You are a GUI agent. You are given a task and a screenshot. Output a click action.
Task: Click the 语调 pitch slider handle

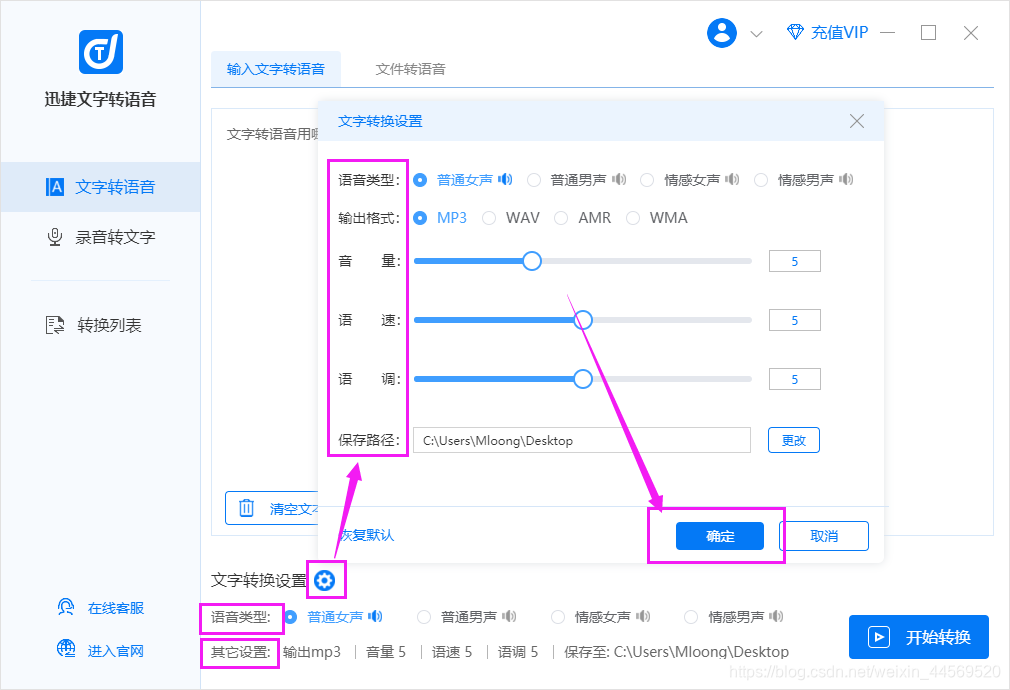(x=583, y=379)
